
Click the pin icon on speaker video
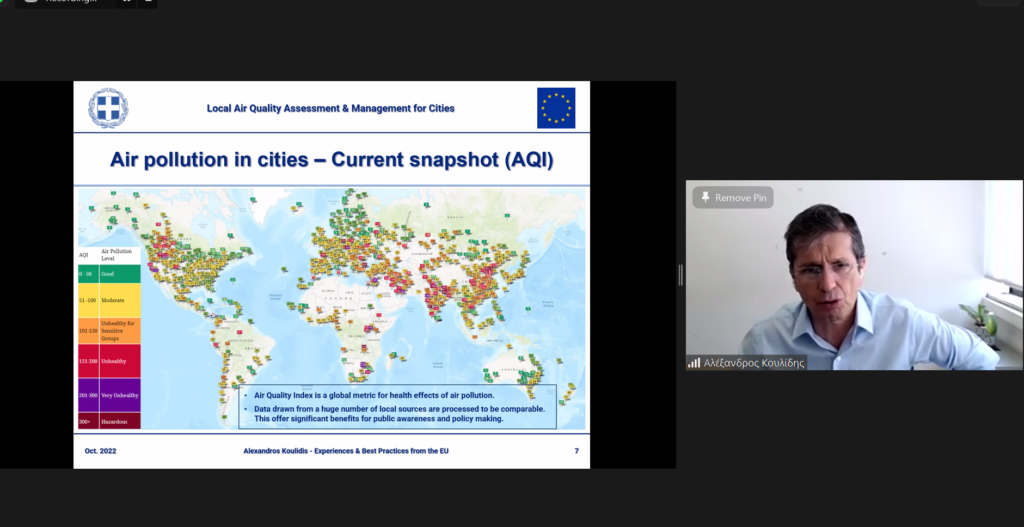[705, 197]
